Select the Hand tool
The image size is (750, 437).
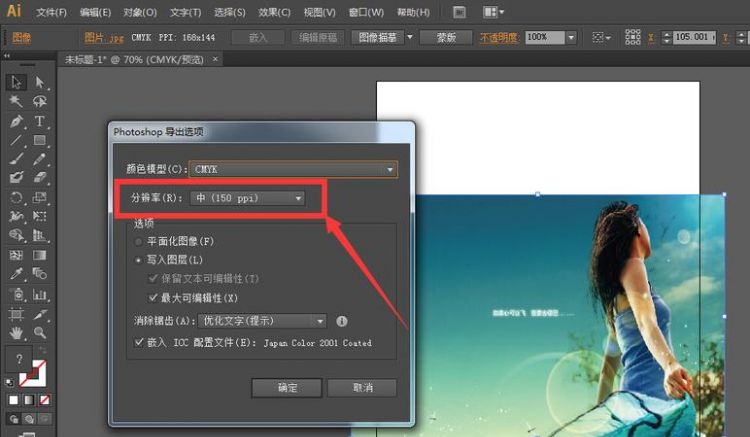coord(16,332)
